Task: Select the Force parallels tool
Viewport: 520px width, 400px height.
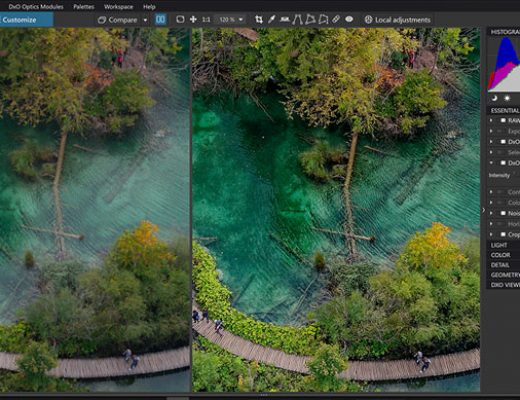Action: [x=297, y=20]
